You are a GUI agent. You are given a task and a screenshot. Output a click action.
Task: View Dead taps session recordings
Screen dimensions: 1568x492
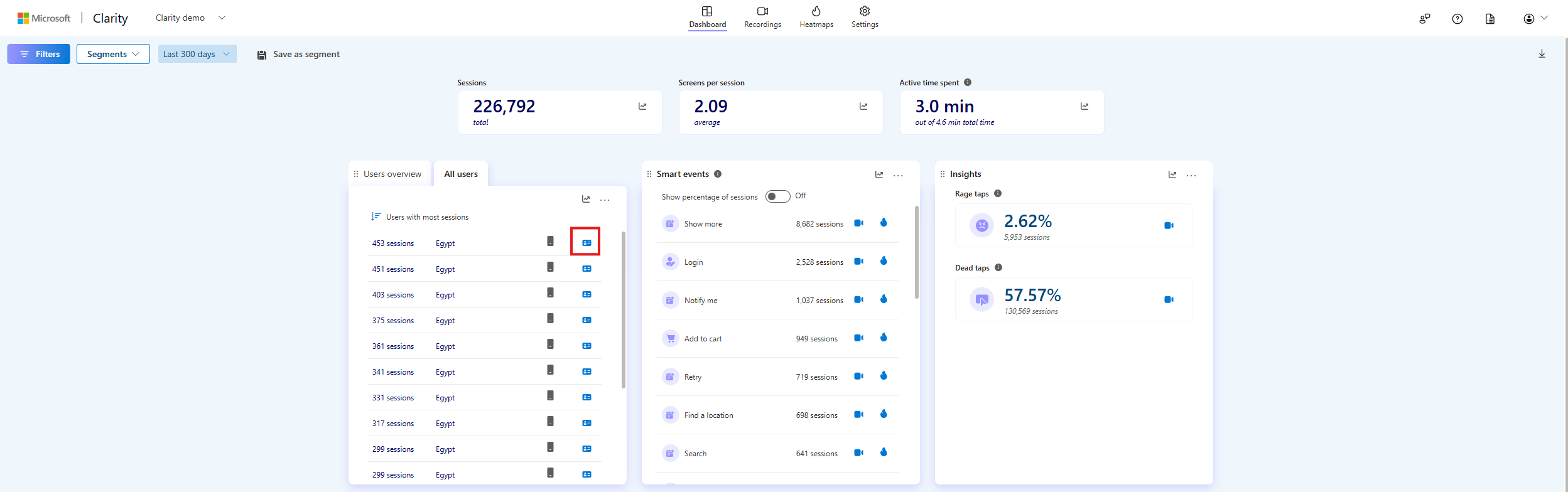[1169, 299]
